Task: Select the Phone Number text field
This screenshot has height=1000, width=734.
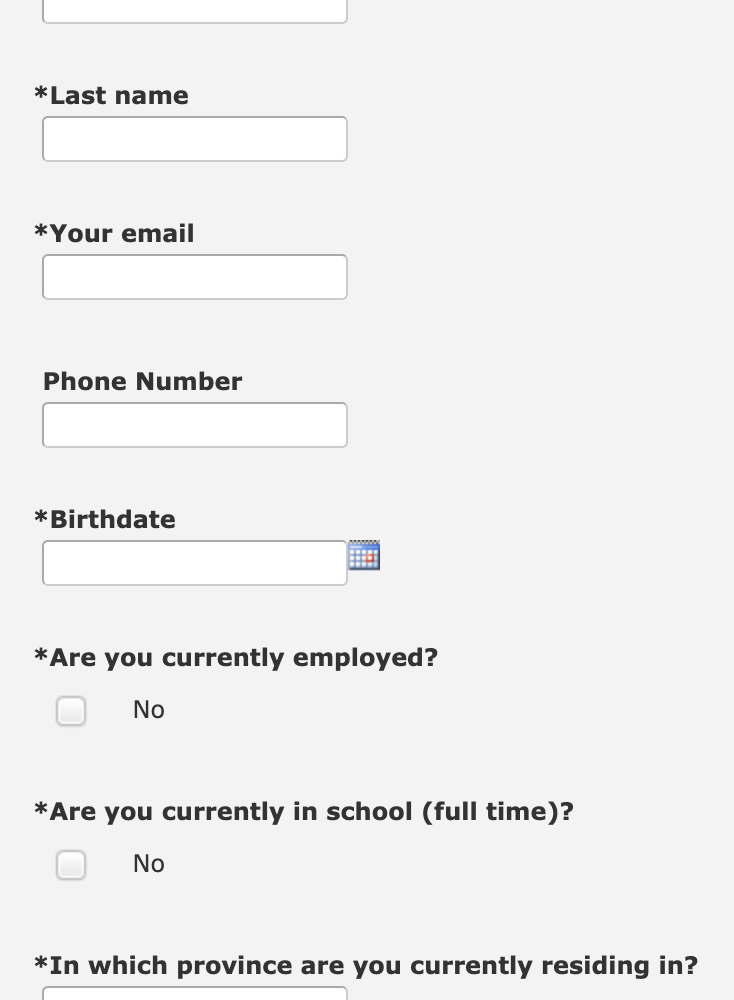Action: click(x=195, y=425)
